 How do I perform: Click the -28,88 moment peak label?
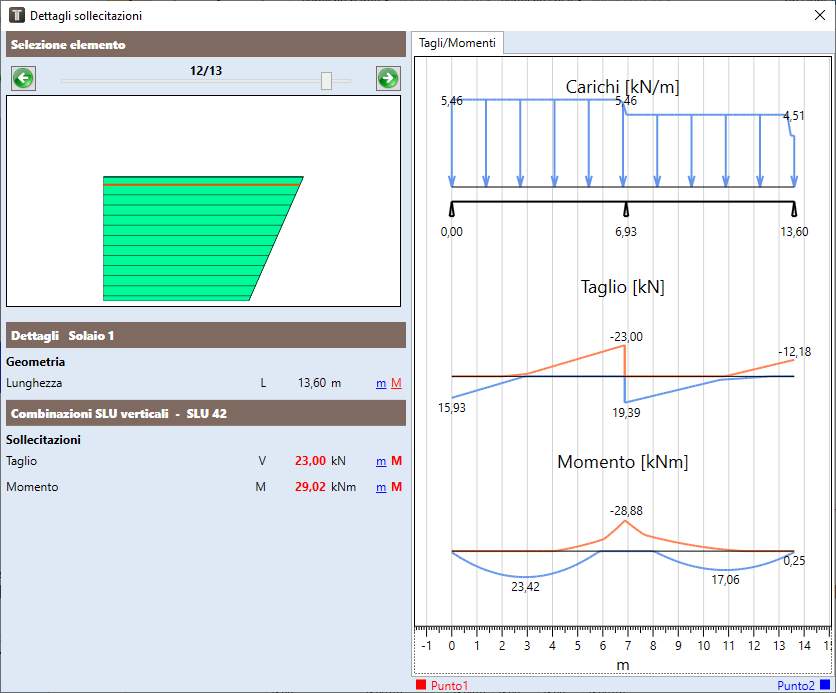[626, 511]
